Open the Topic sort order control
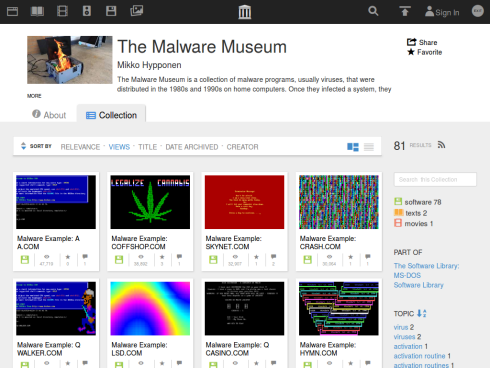Viewport: 490px width, 368px height. click(x=422, y=313)
